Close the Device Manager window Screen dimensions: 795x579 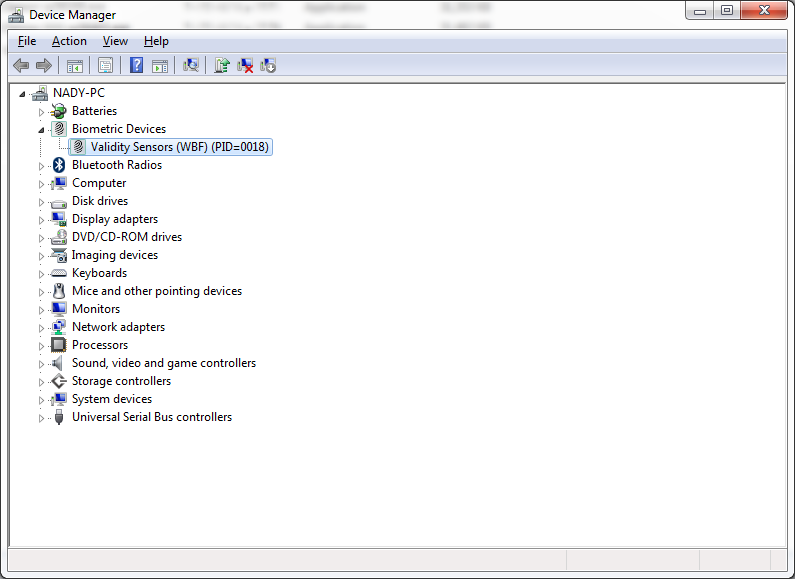coord(764,10)
